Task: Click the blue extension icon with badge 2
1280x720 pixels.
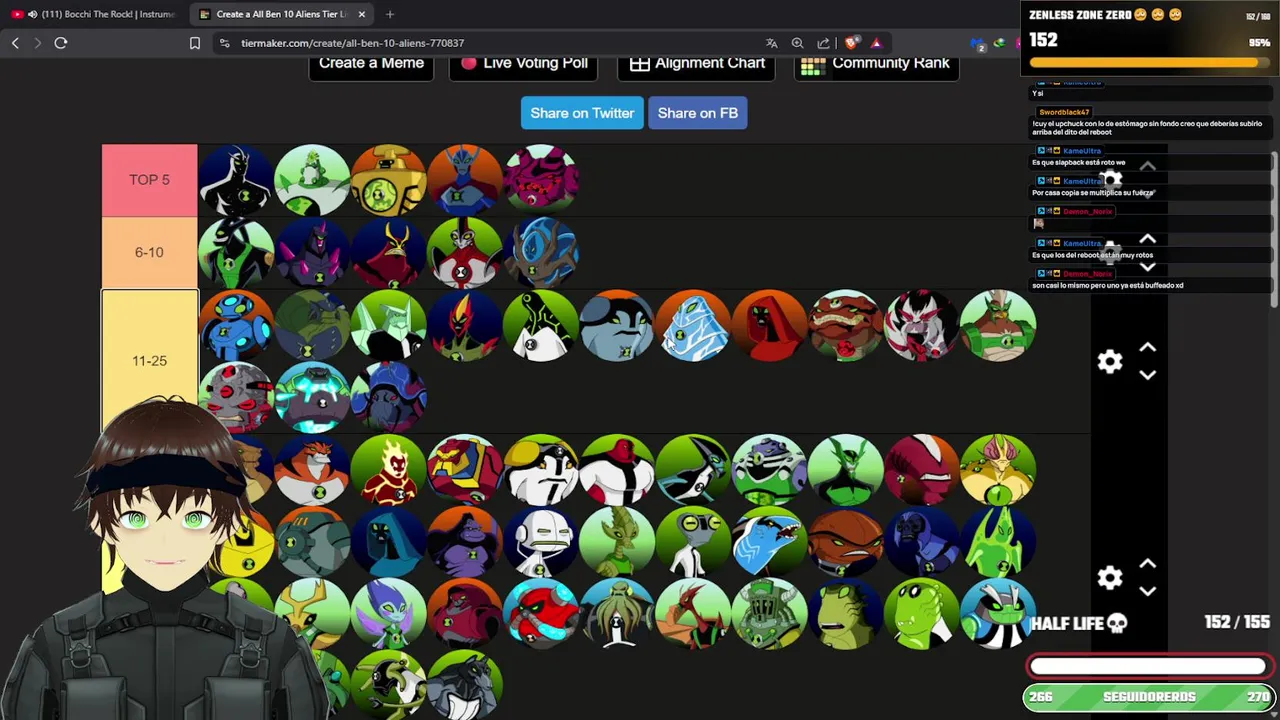Action: 978,43
